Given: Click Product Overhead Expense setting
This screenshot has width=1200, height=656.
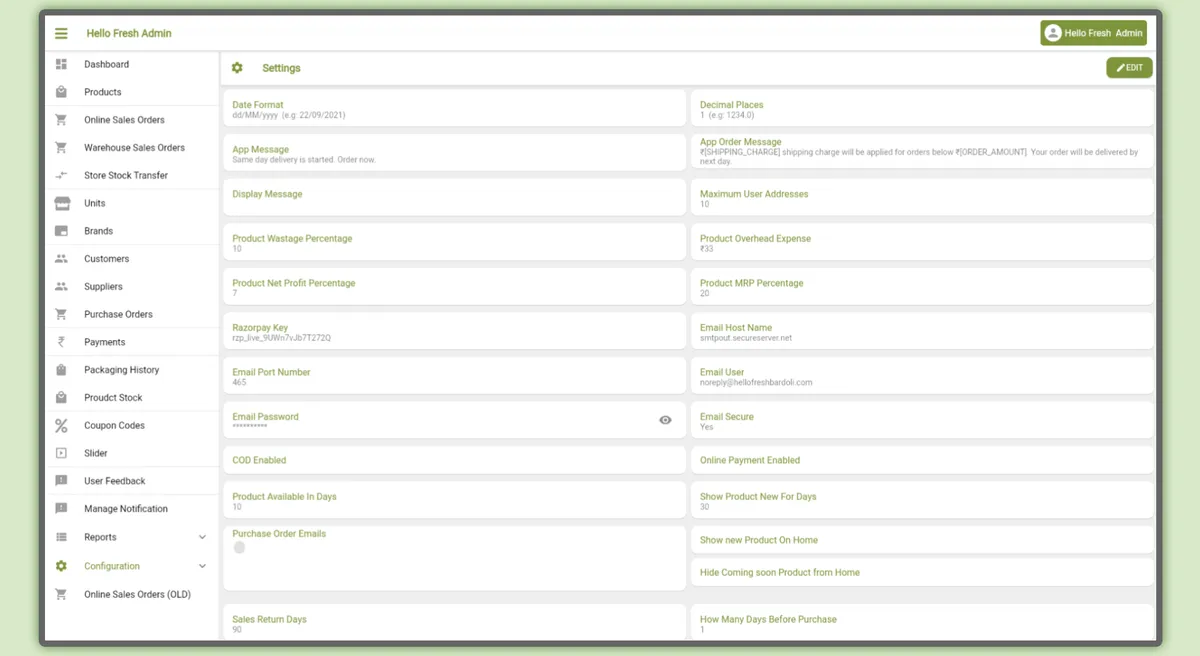Looking at the screenshot, I should coord(922,242).
